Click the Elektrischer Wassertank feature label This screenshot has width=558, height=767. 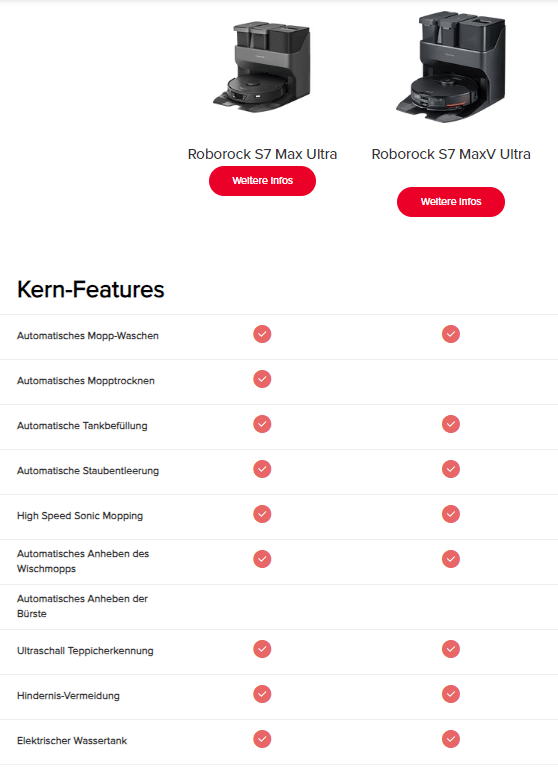(72, 741)
